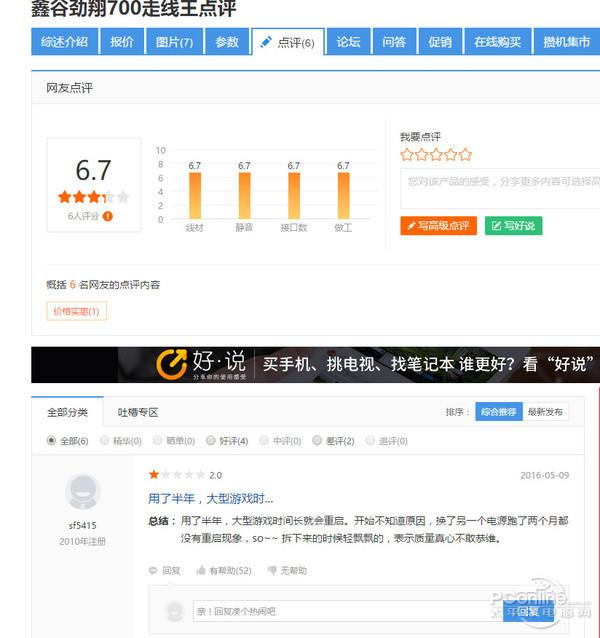
Task: Open the 促销 tab
Action: click(x=440, y=41)
